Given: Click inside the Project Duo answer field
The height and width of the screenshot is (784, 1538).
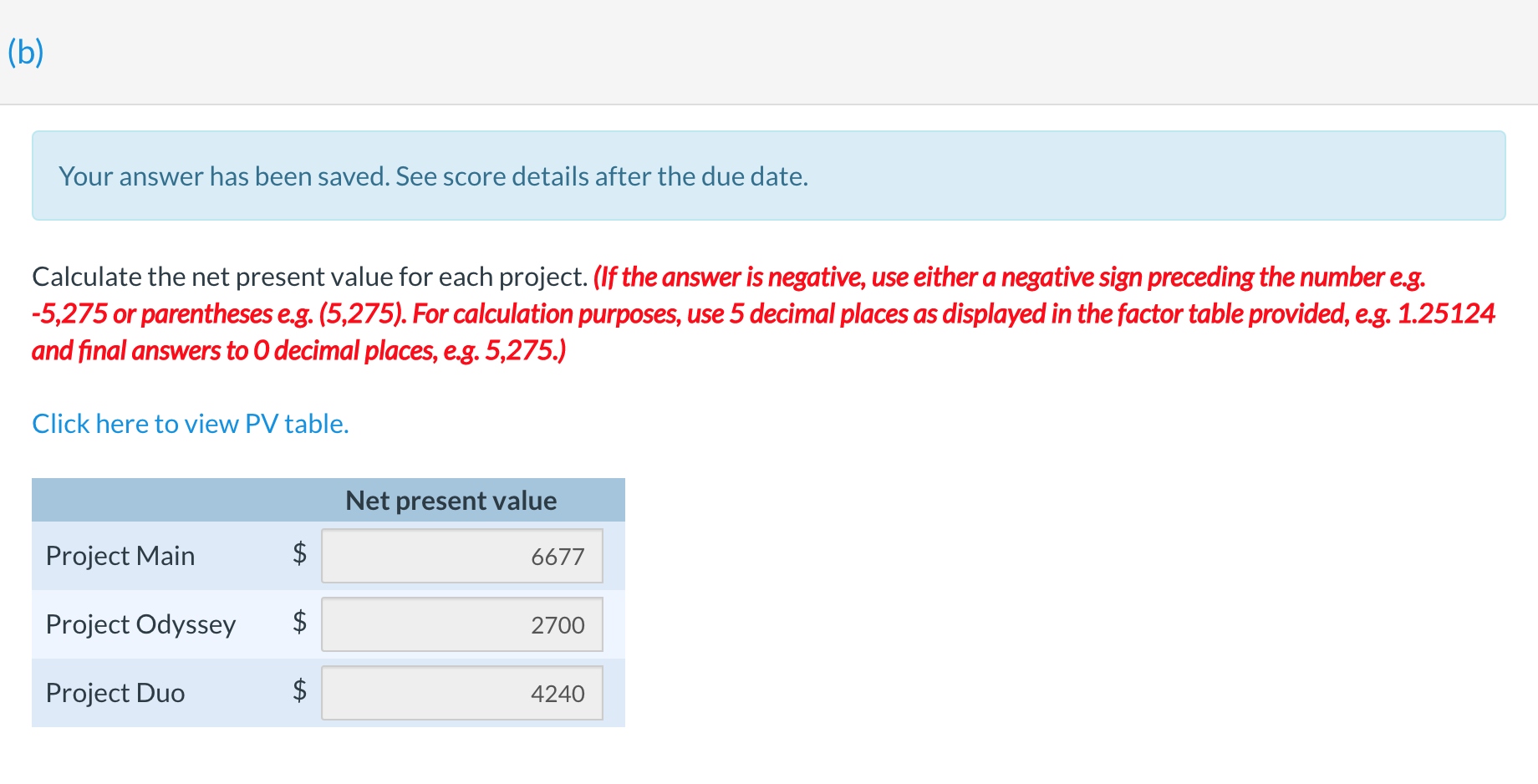Looking at the screenshot, I should pos(461,693).
